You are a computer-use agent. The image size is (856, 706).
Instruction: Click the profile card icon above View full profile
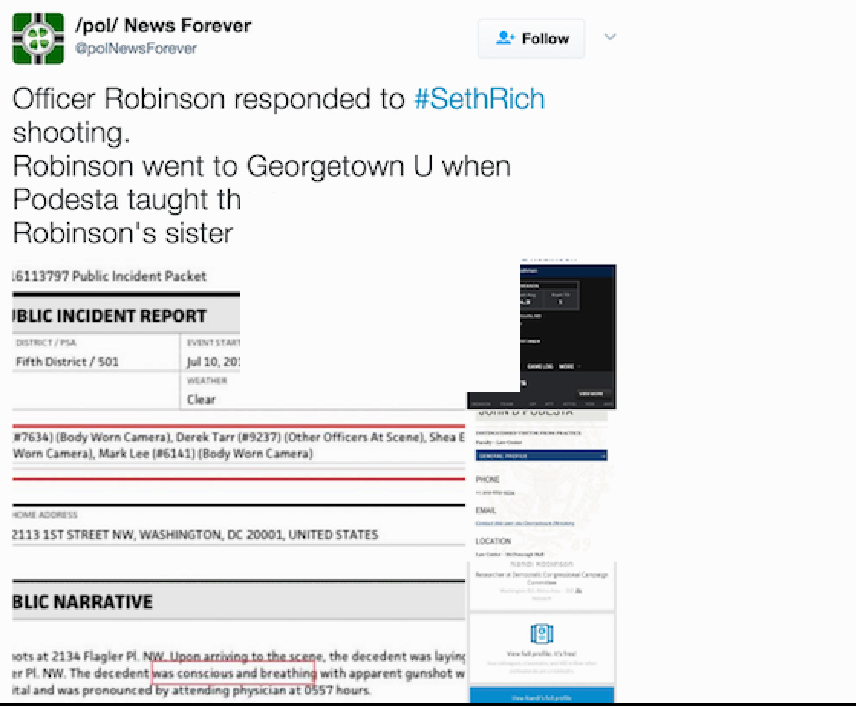point(542,633)
